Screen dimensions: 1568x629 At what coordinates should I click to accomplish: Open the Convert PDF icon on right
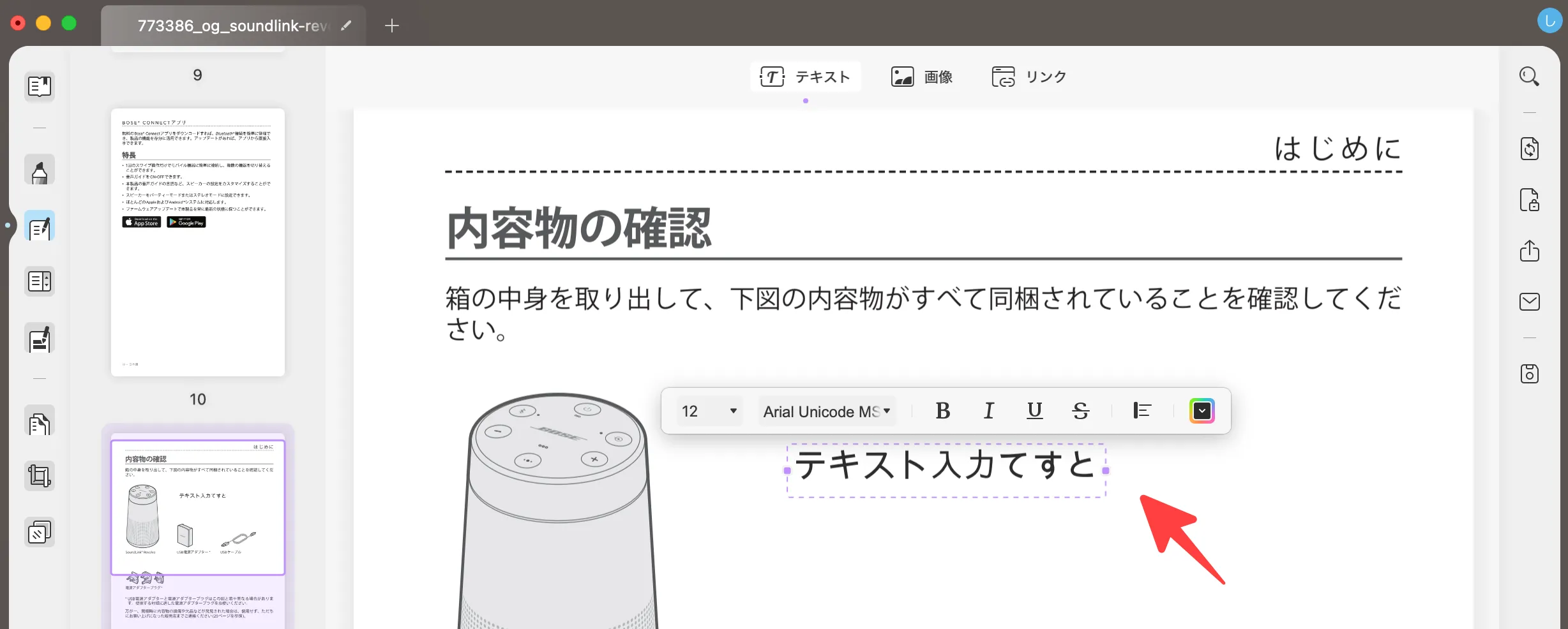coord(1529,149)
